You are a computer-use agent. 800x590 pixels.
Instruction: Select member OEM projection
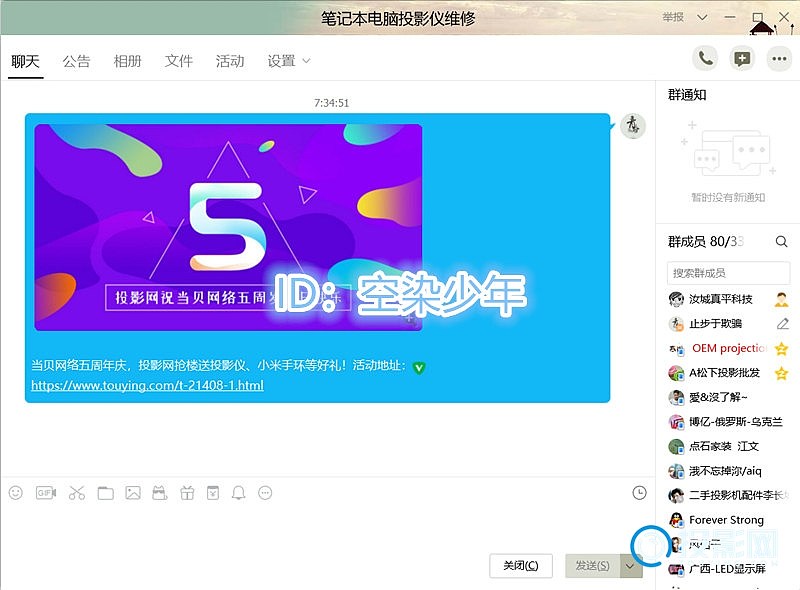tap(728, 349)
